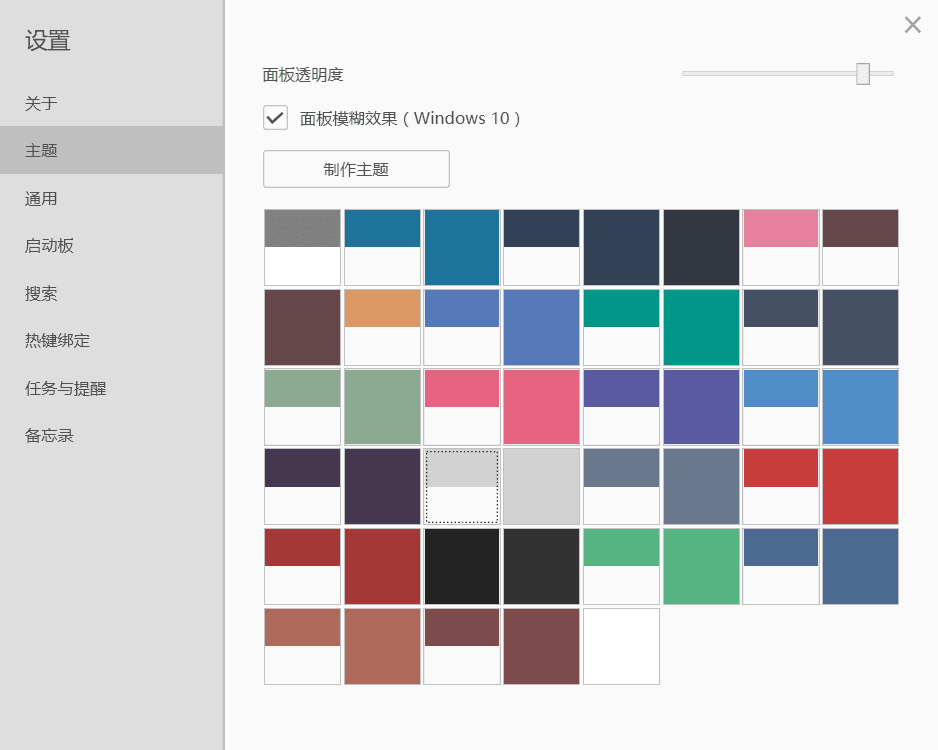938x750 pixels.
Task: Enable 面板模糊效果 (Windows 10) checkbox
Action: point(276,118)
